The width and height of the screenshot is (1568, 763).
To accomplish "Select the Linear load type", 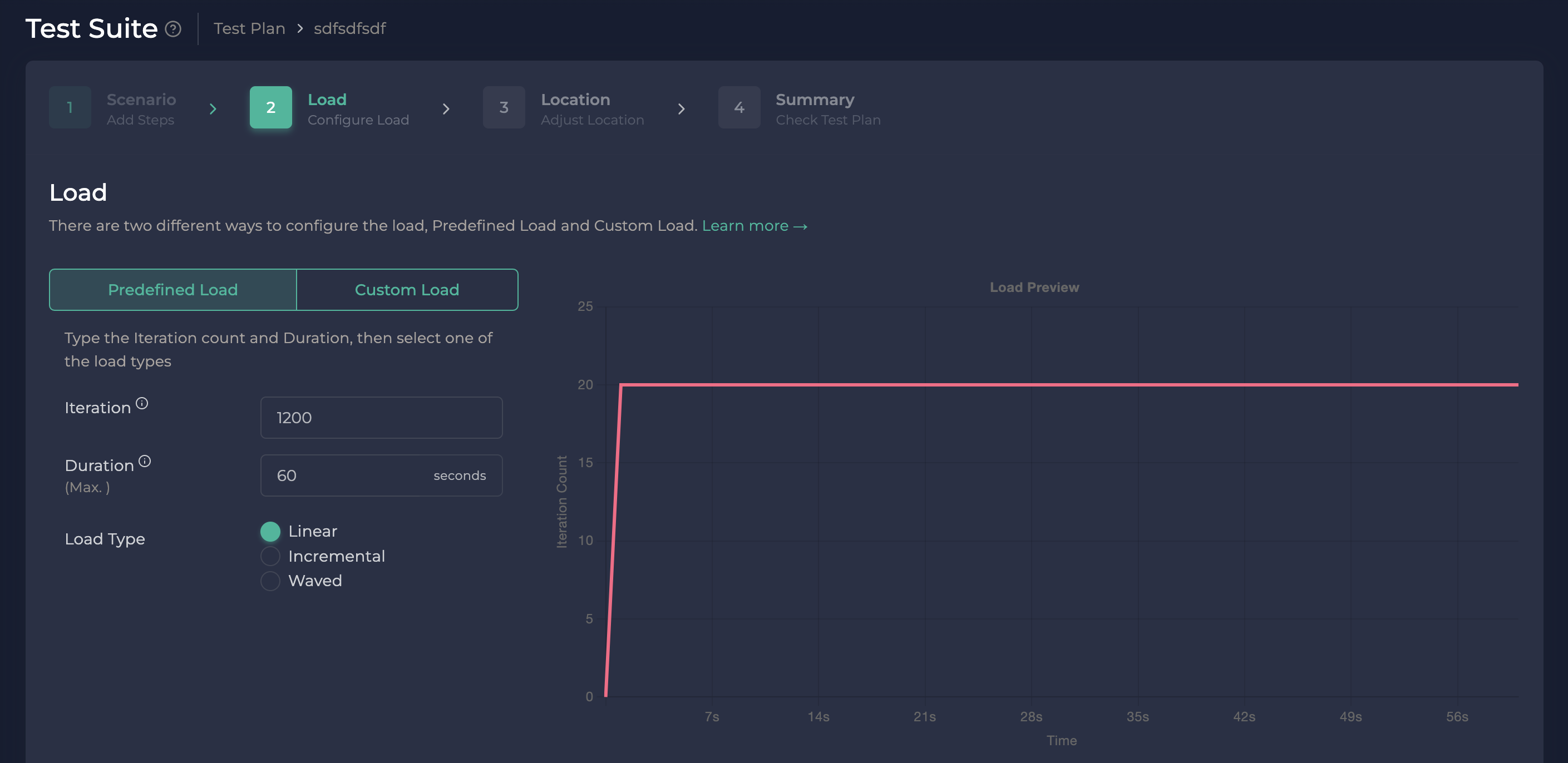I will click(270, 531).
